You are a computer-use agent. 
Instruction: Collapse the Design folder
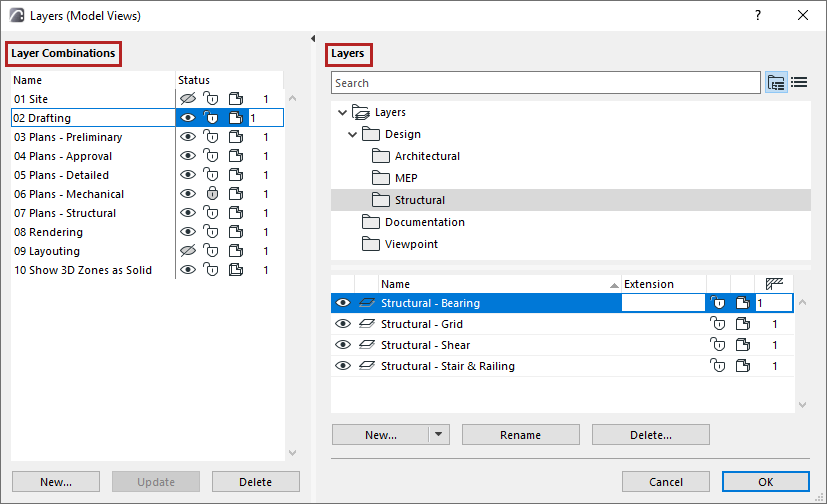point(352,134)
